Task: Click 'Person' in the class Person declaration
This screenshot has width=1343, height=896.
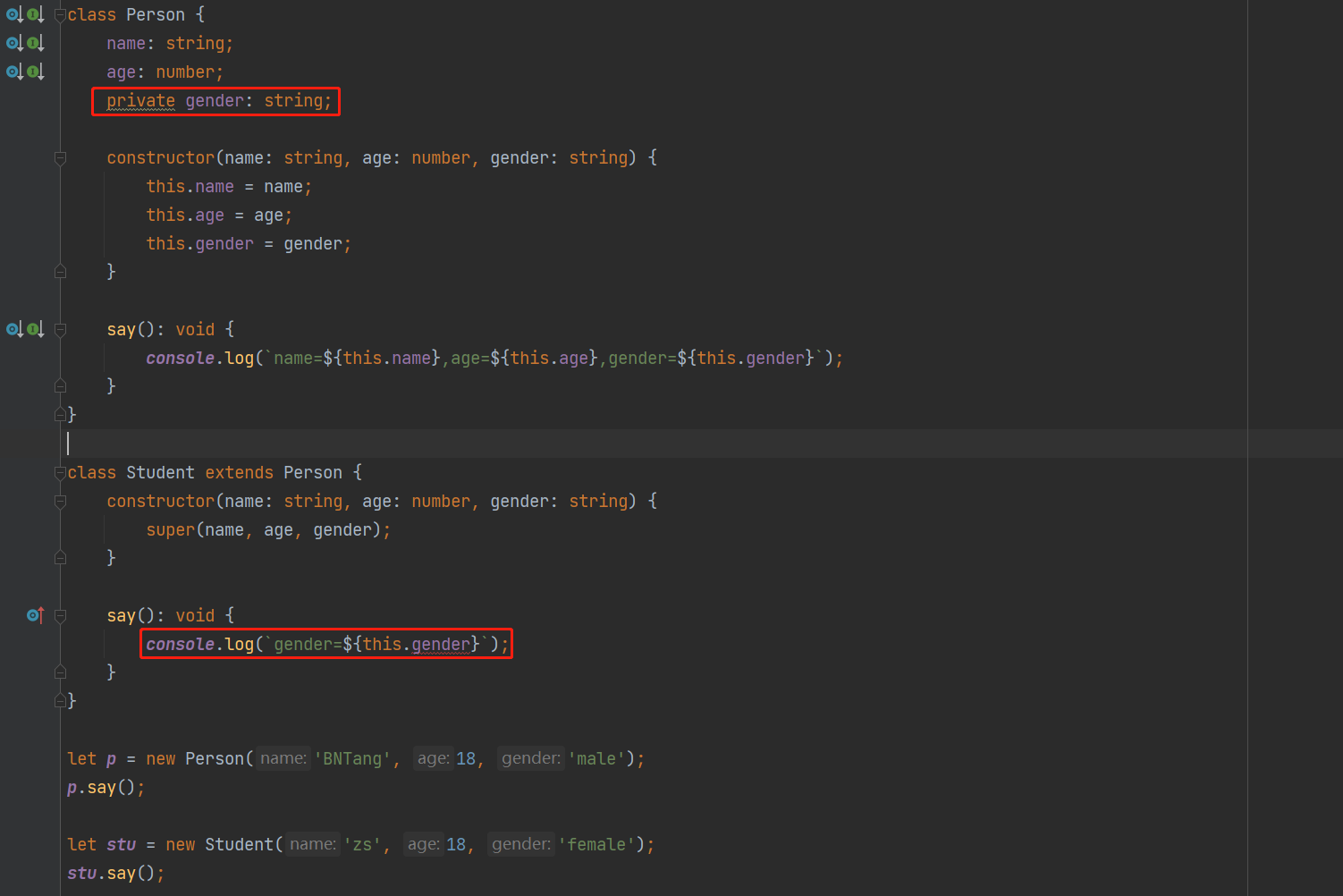Action: (x=156, y=15)
